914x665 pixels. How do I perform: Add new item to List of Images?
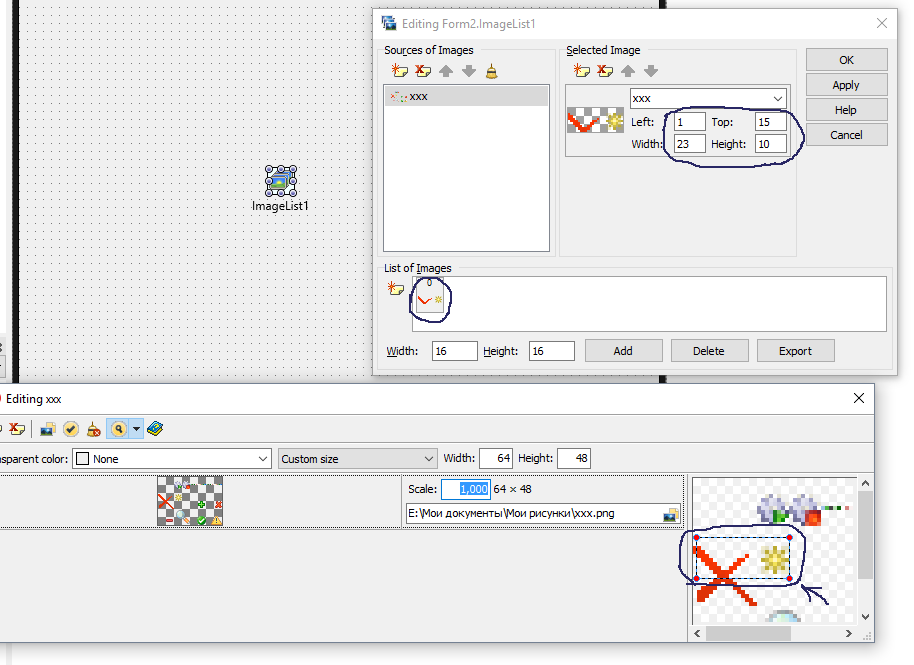(395, 288)
